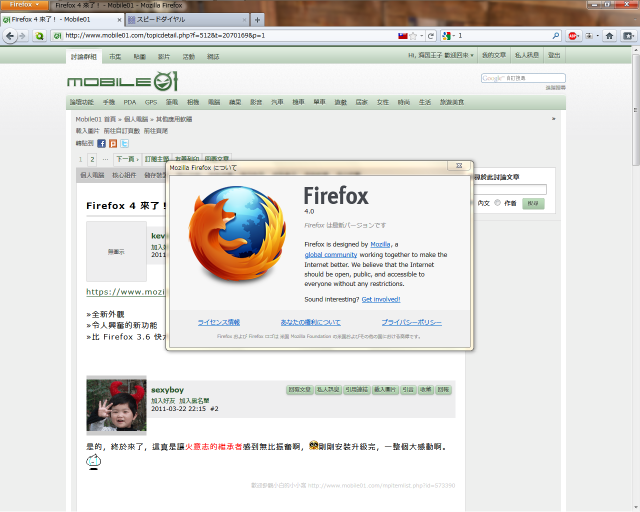
Task: Go to page 2 of the thread
Action: pyautogui.click(x=92, y=159)
